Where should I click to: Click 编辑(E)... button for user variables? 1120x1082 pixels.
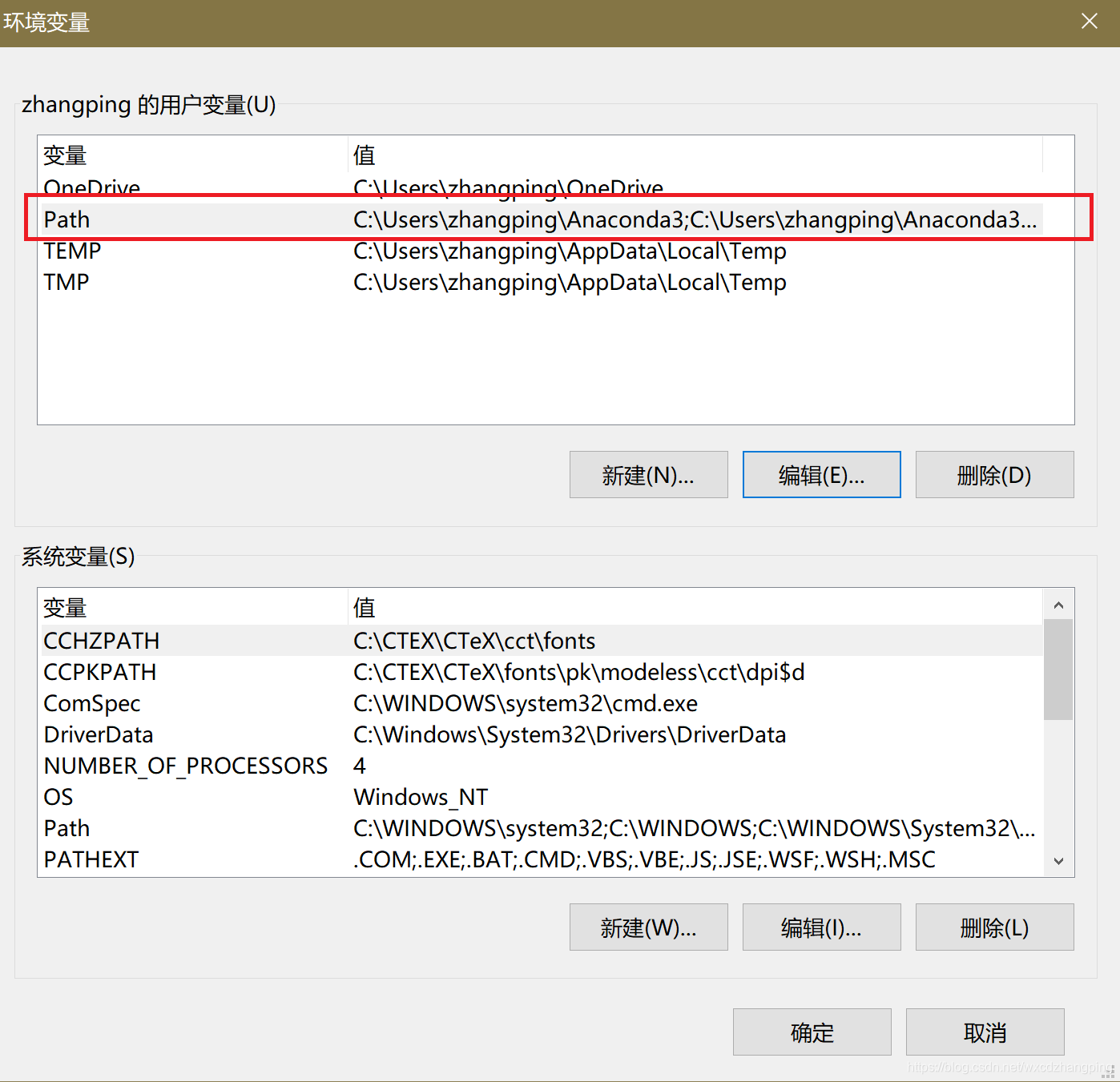(x=822, y=475)
